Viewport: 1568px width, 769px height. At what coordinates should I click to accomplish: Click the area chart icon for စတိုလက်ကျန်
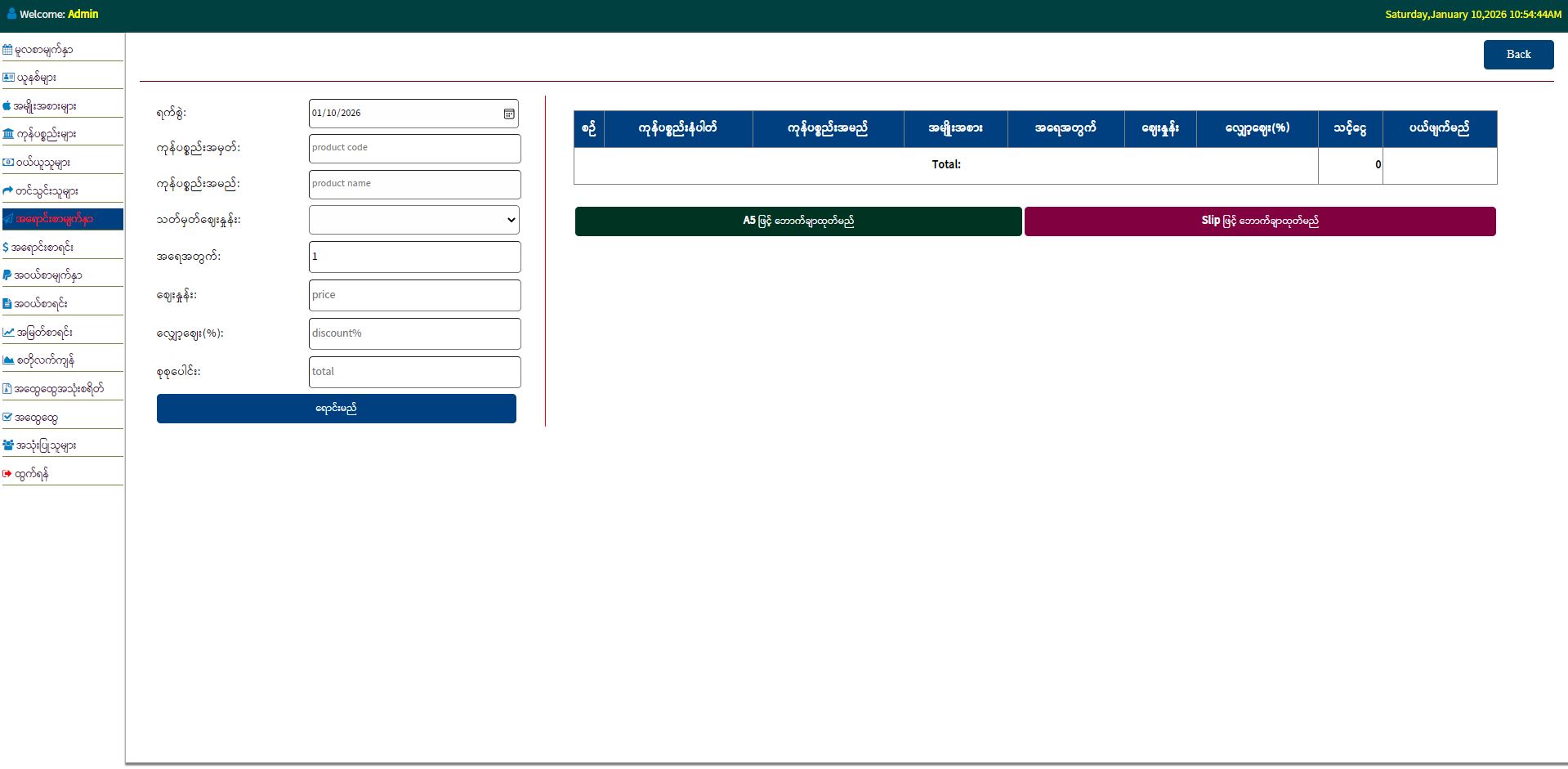pyautogui.click(x=8, y=360)
